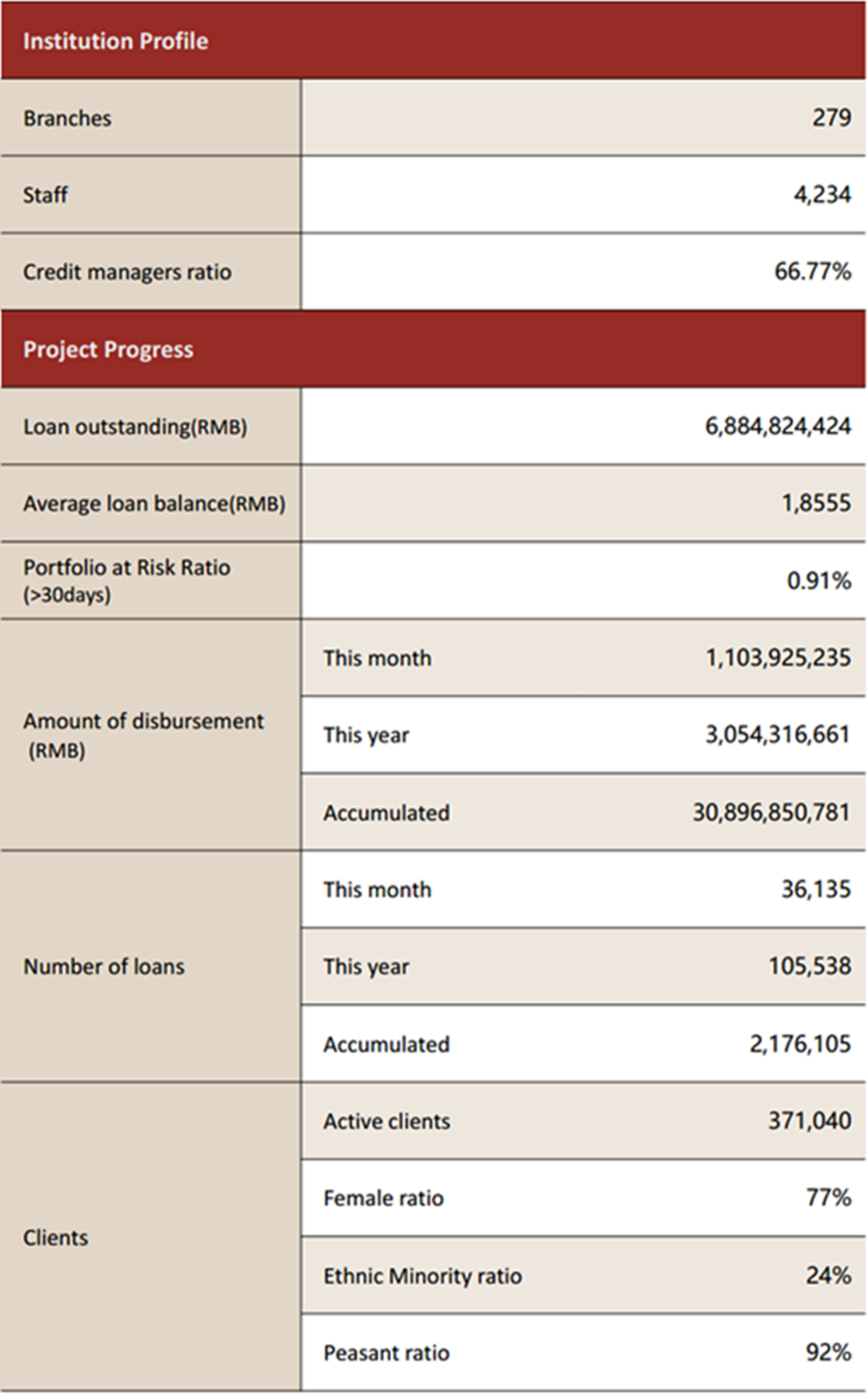Click the 66.77% ratio value

tap(812, 272)
